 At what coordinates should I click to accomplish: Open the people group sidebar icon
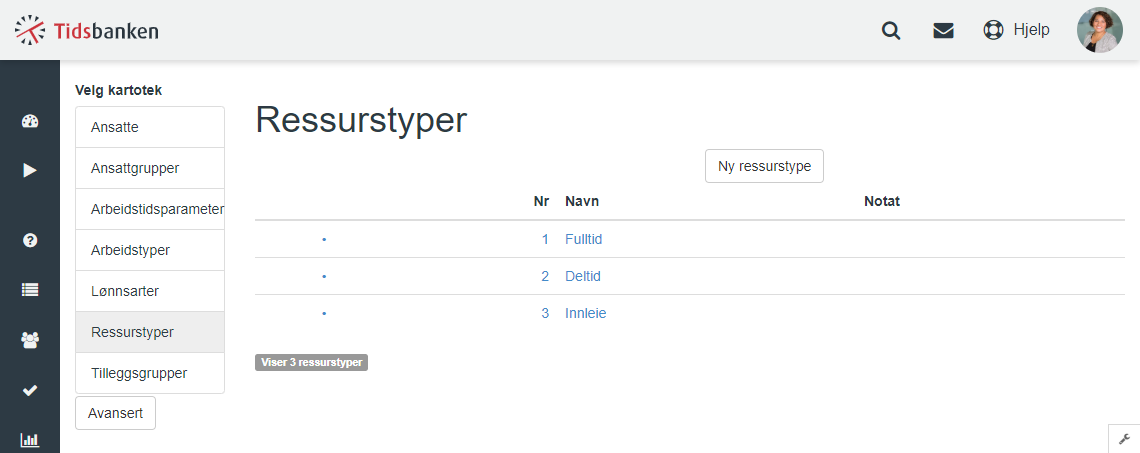[x=30, y=340]
